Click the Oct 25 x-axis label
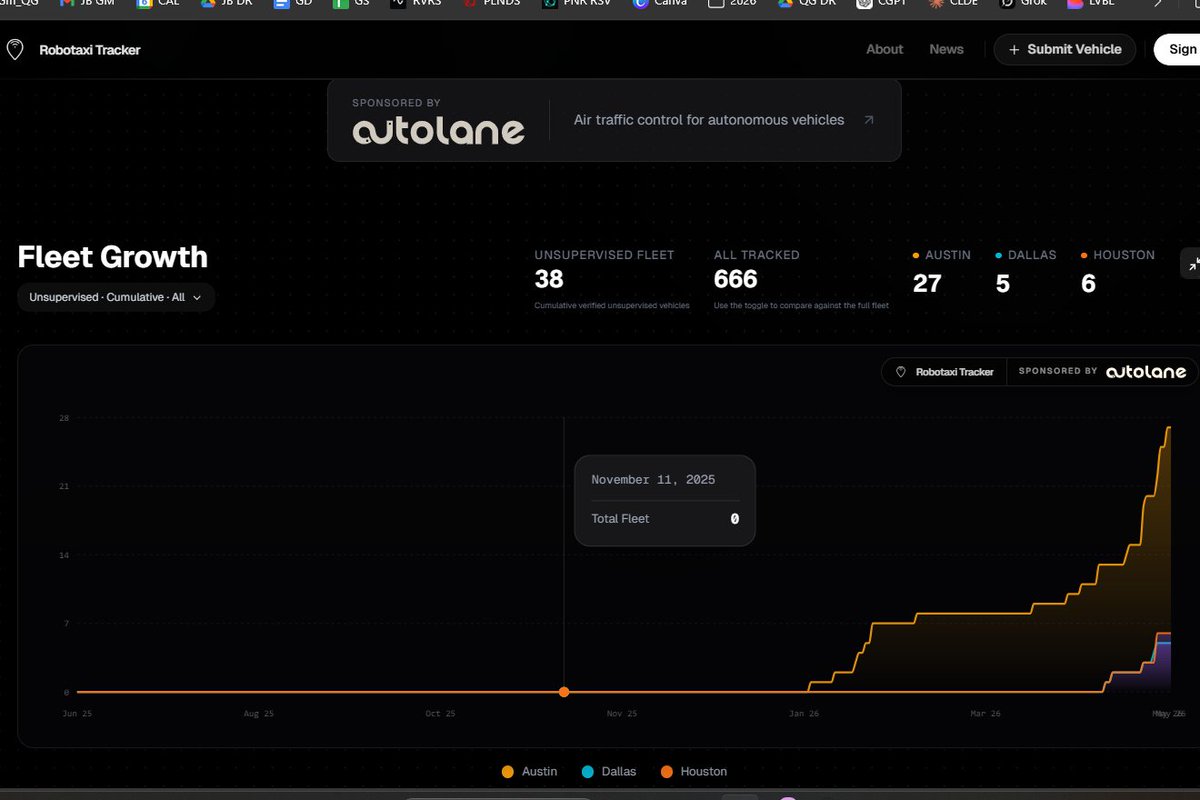Screen dimensions: 1200x800 pyautogui.click(x=440, y=714)
